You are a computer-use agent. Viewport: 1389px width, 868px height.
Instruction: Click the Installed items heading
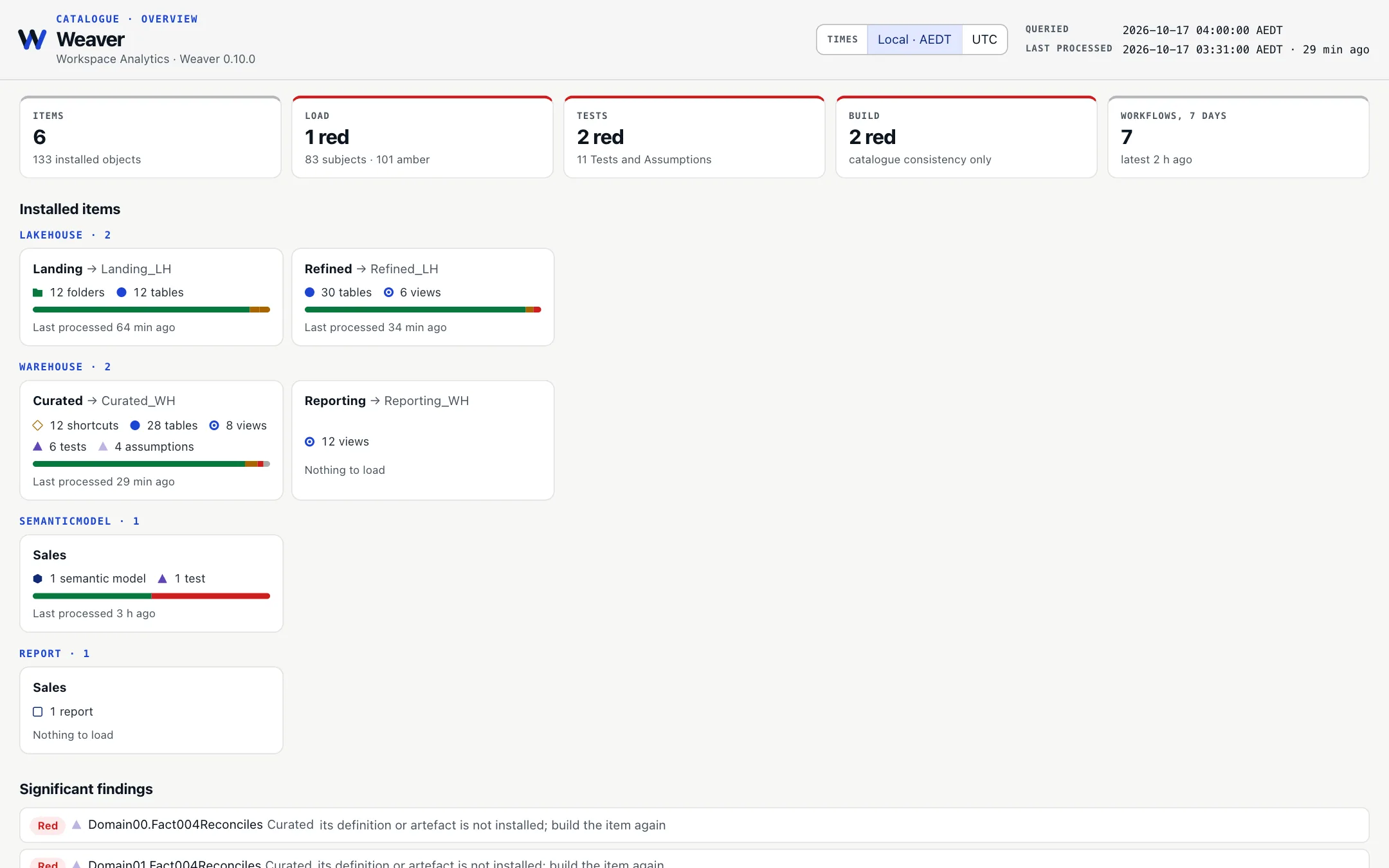point(70,209)
